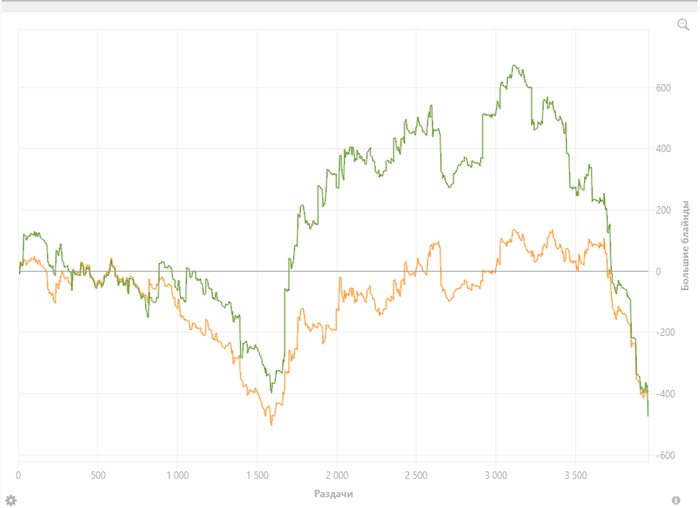Click the orange line's lowest trough
Viewport: 700px width, 508px height.
[x=270, y=424]
